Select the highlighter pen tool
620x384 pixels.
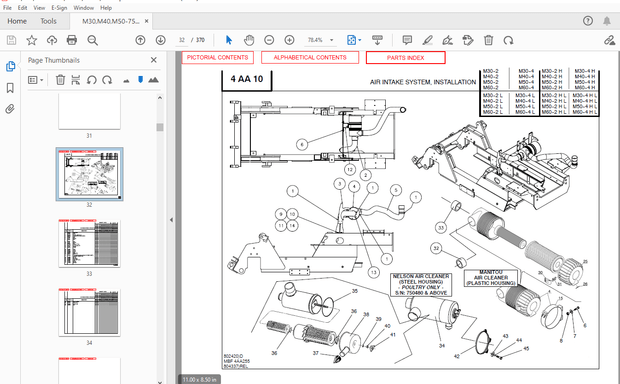coord(427,40)
